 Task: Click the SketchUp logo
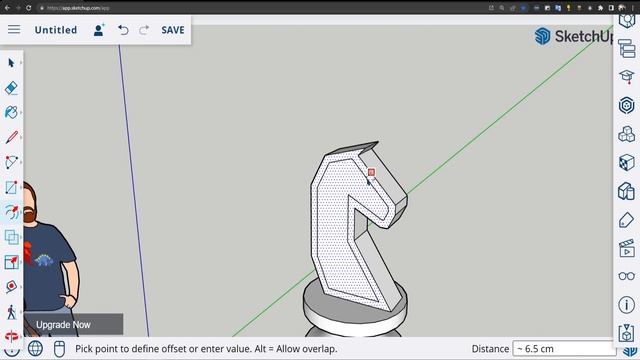click(x=573, y=36)
